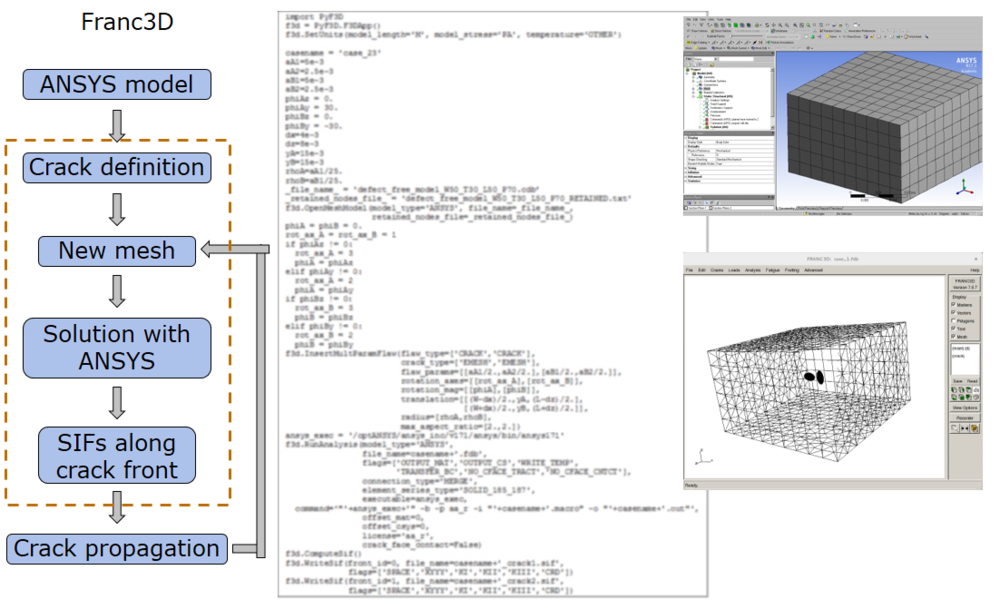The image size is (1000, 609).
Task: Click Thicken Annotations in ANSYS toolbar
Action: point(779,42)
